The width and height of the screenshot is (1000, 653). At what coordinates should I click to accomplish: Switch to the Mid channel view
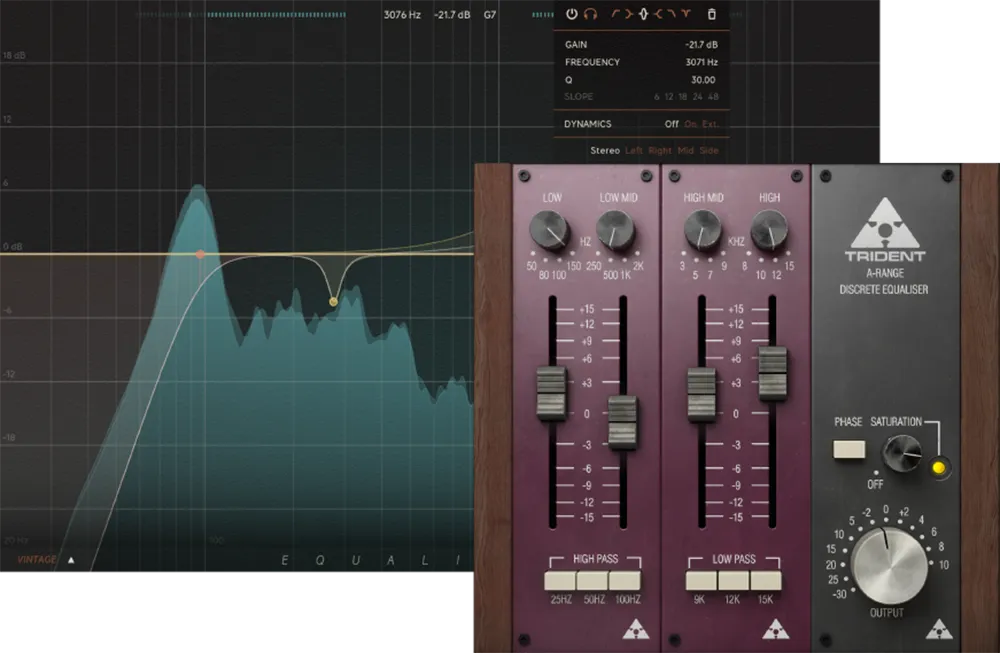[x=688, y=149]
